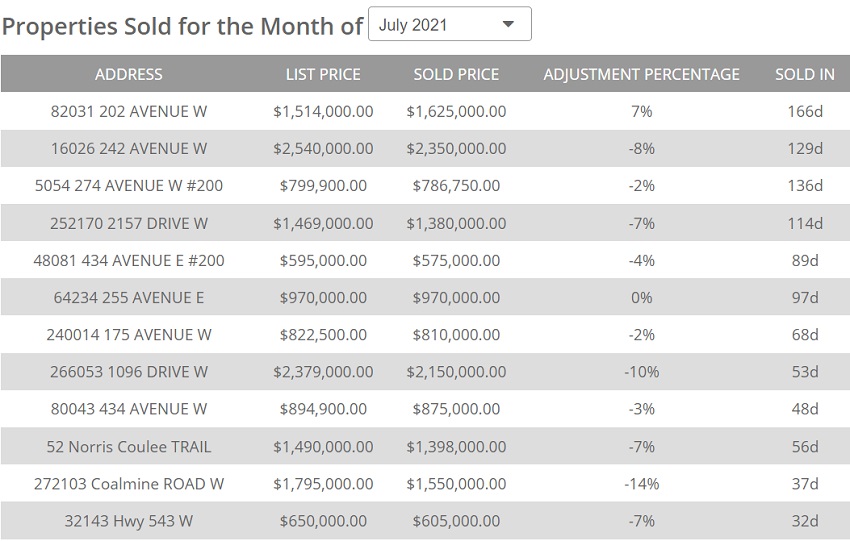Click the 5054 274 AVENUE W #200 address

[x=129, y=185]
